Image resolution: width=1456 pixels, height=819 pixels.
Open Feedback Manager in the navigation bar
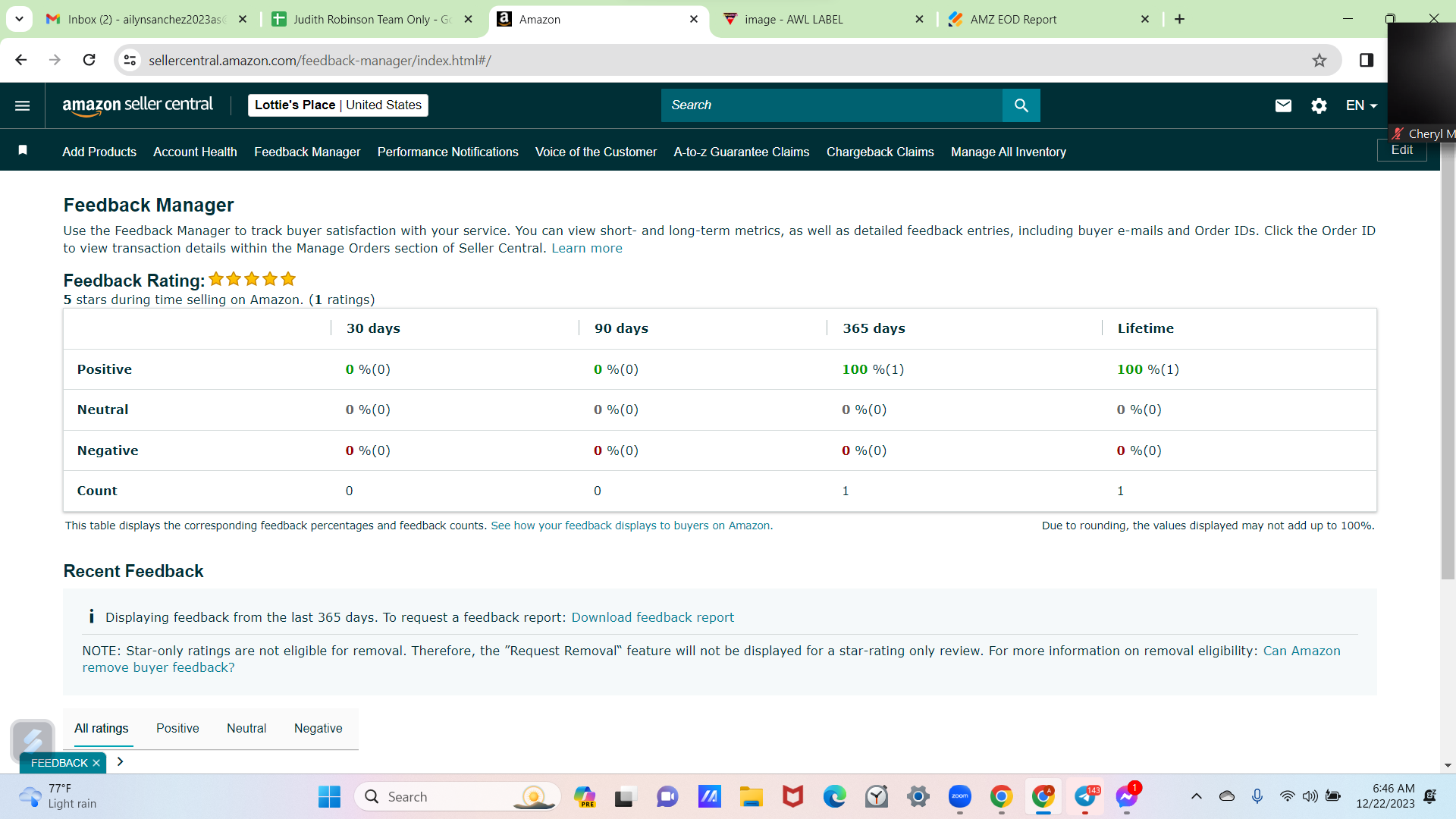coord(307,152)
